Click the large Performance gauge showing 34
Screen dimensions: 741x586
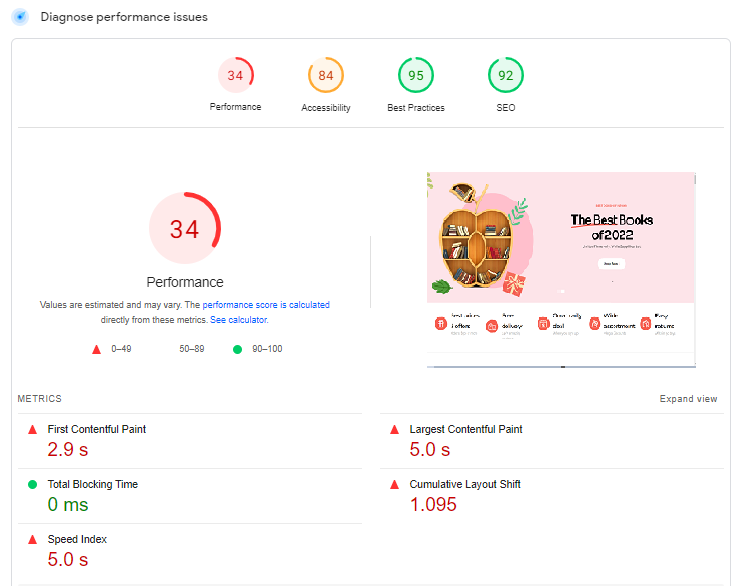(x=184, y=229)
